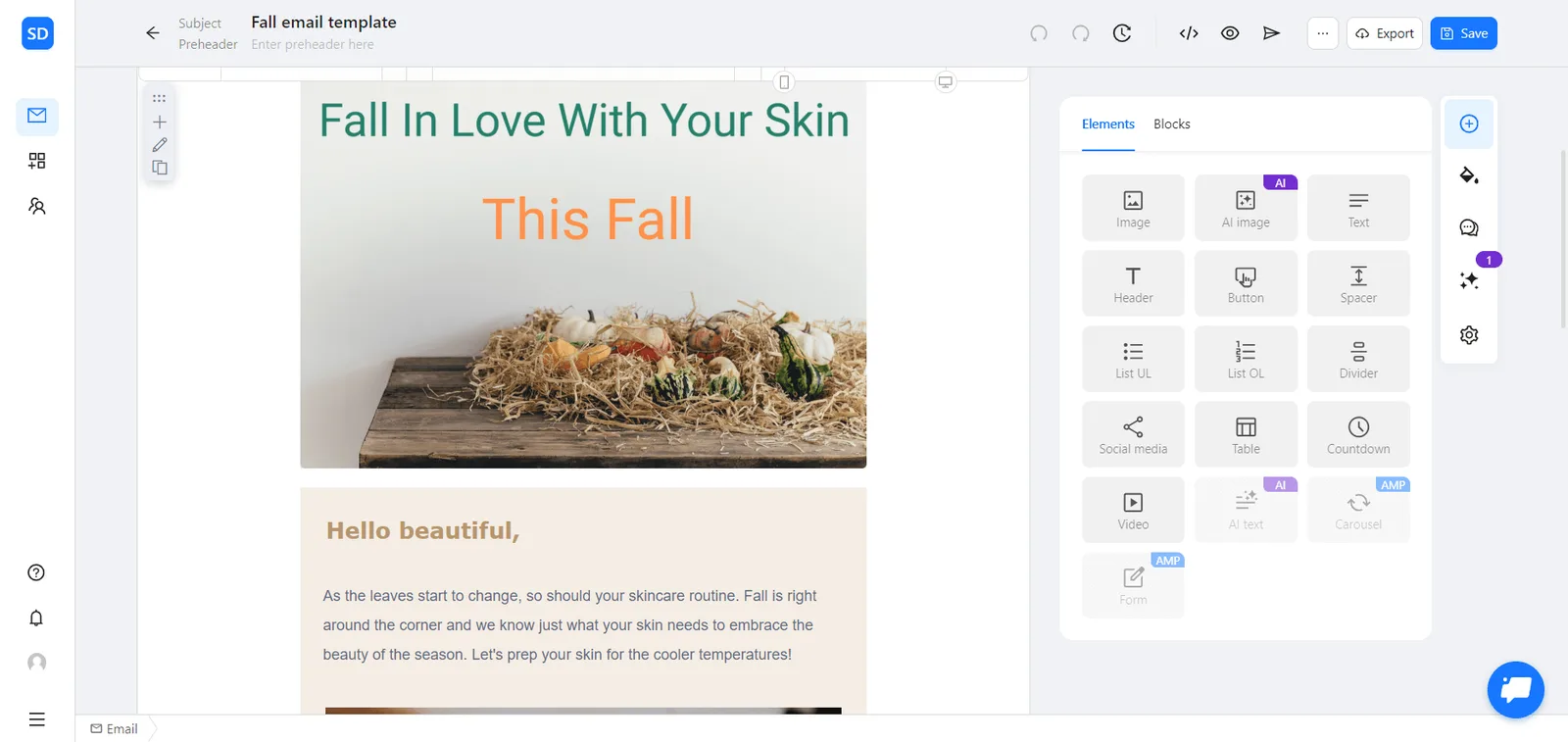This screenshot has height=742, width=1568.
Task: Open the settings gear icon in the panel
Action: pyautogui.click(x=1469, y=335)
